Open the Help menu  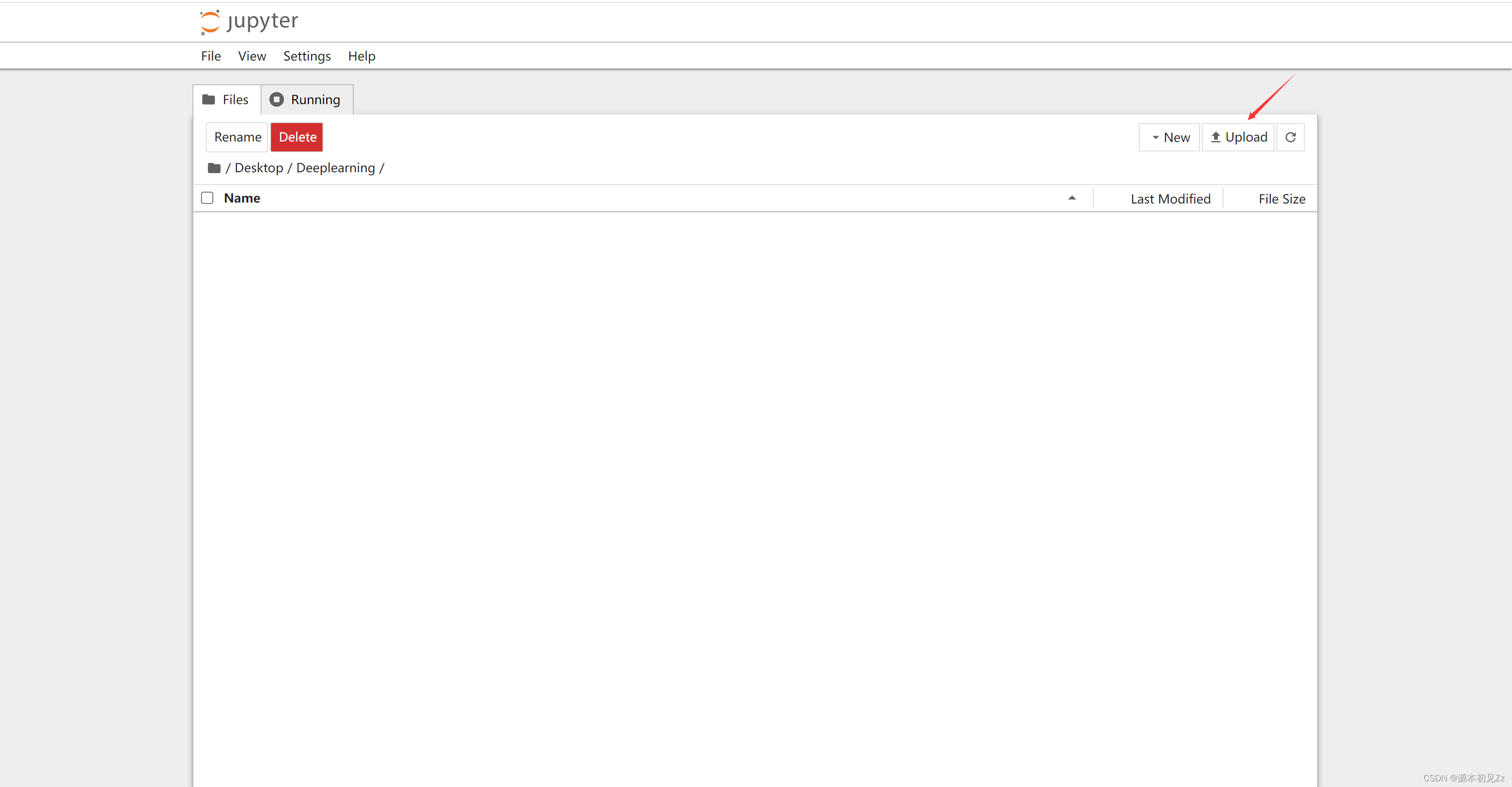(x=361, y=56)
